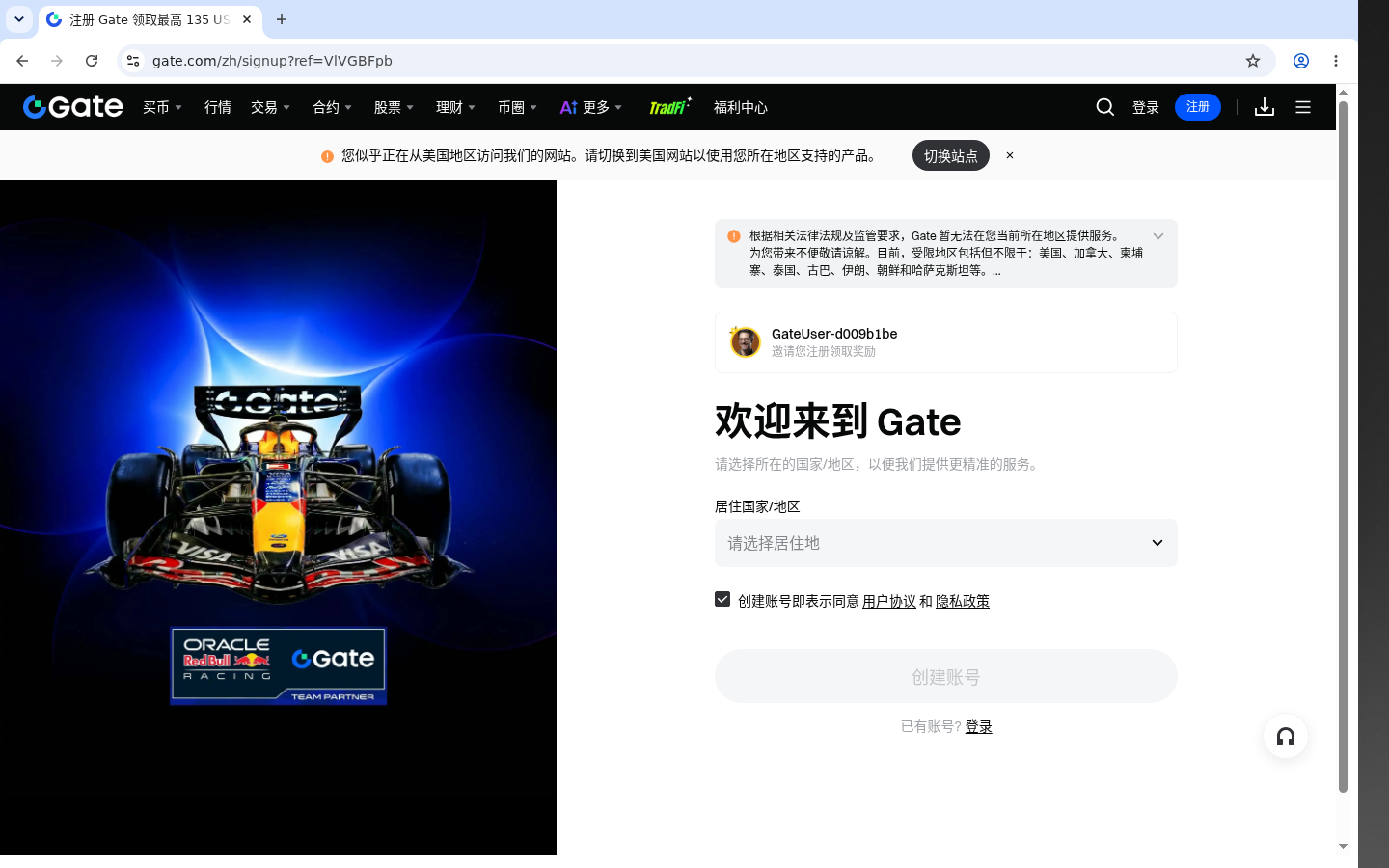The image size is (1389, 868).
Task: Open the 隐私政策 link
Action: [x=963, y=601]
